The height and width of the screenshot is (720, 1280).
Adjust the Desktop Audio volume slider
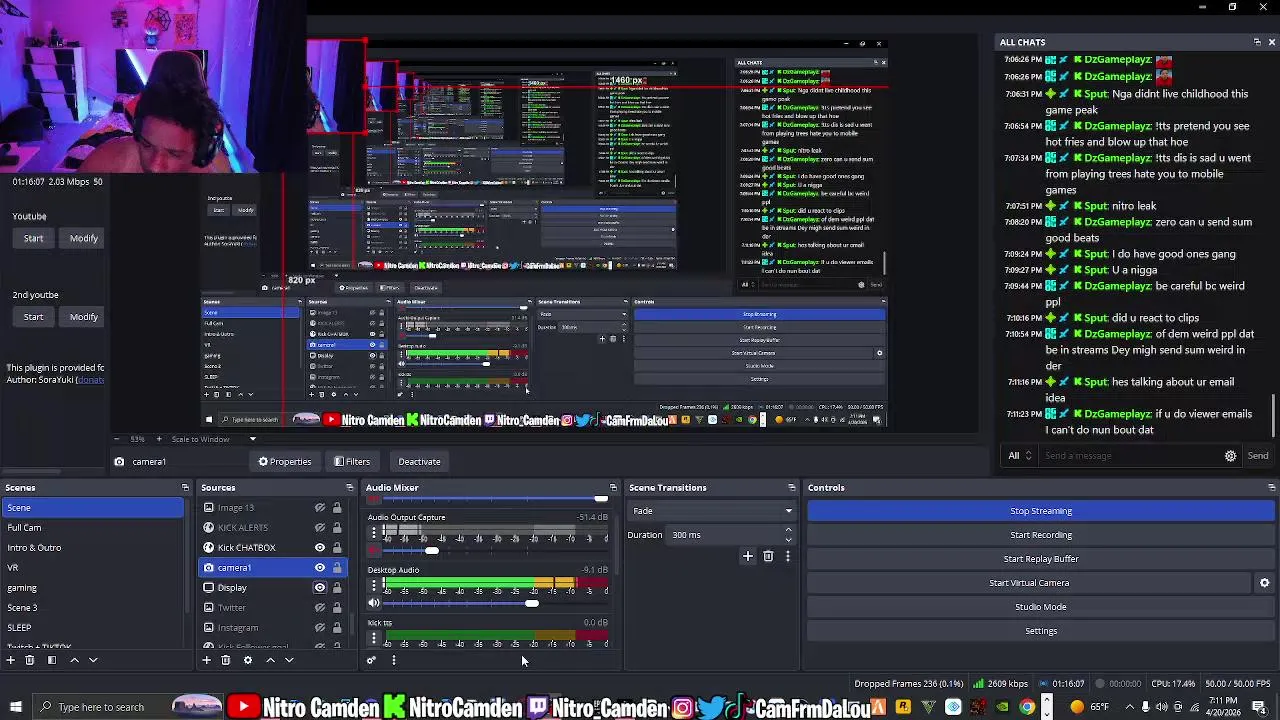[531, 603]
